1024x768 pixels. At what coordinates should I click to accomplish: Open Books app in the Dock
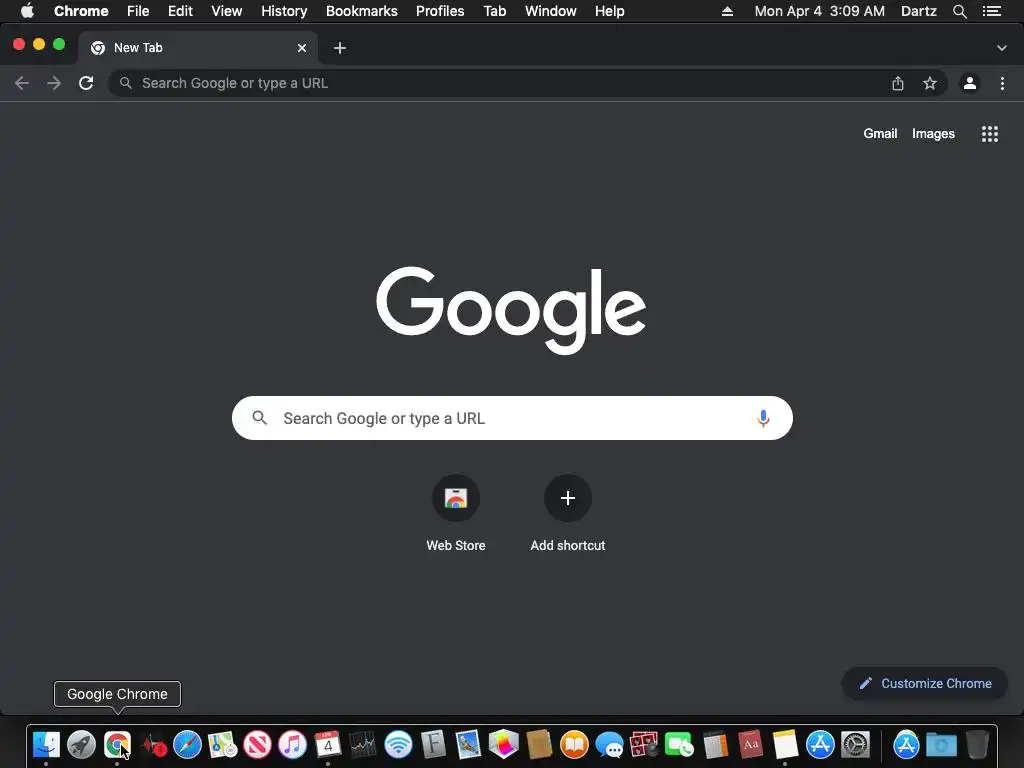pos(574,744)
